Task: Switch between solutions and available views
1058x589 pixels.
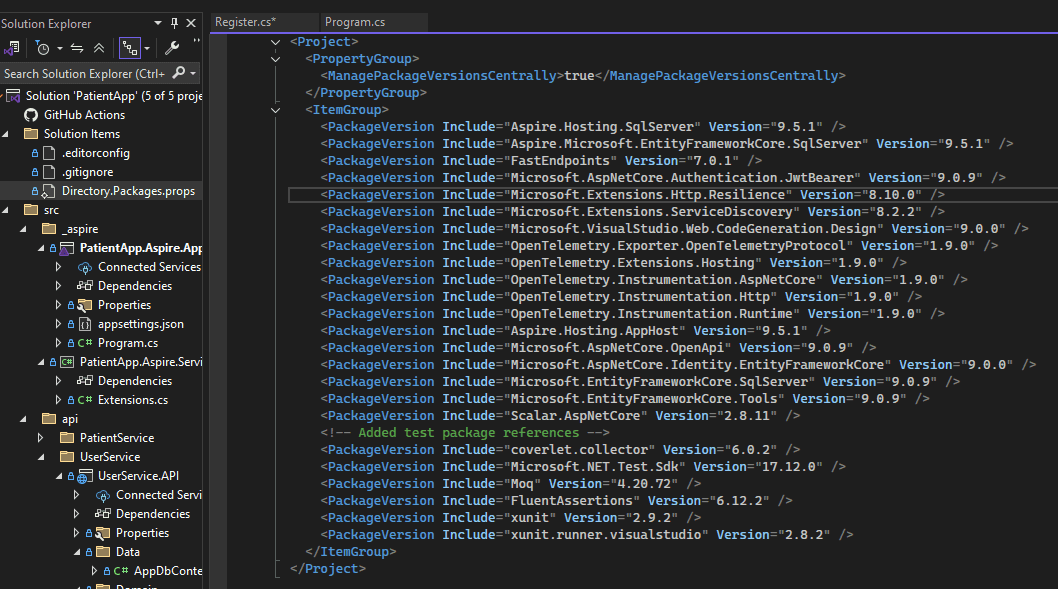Action: 12,47
